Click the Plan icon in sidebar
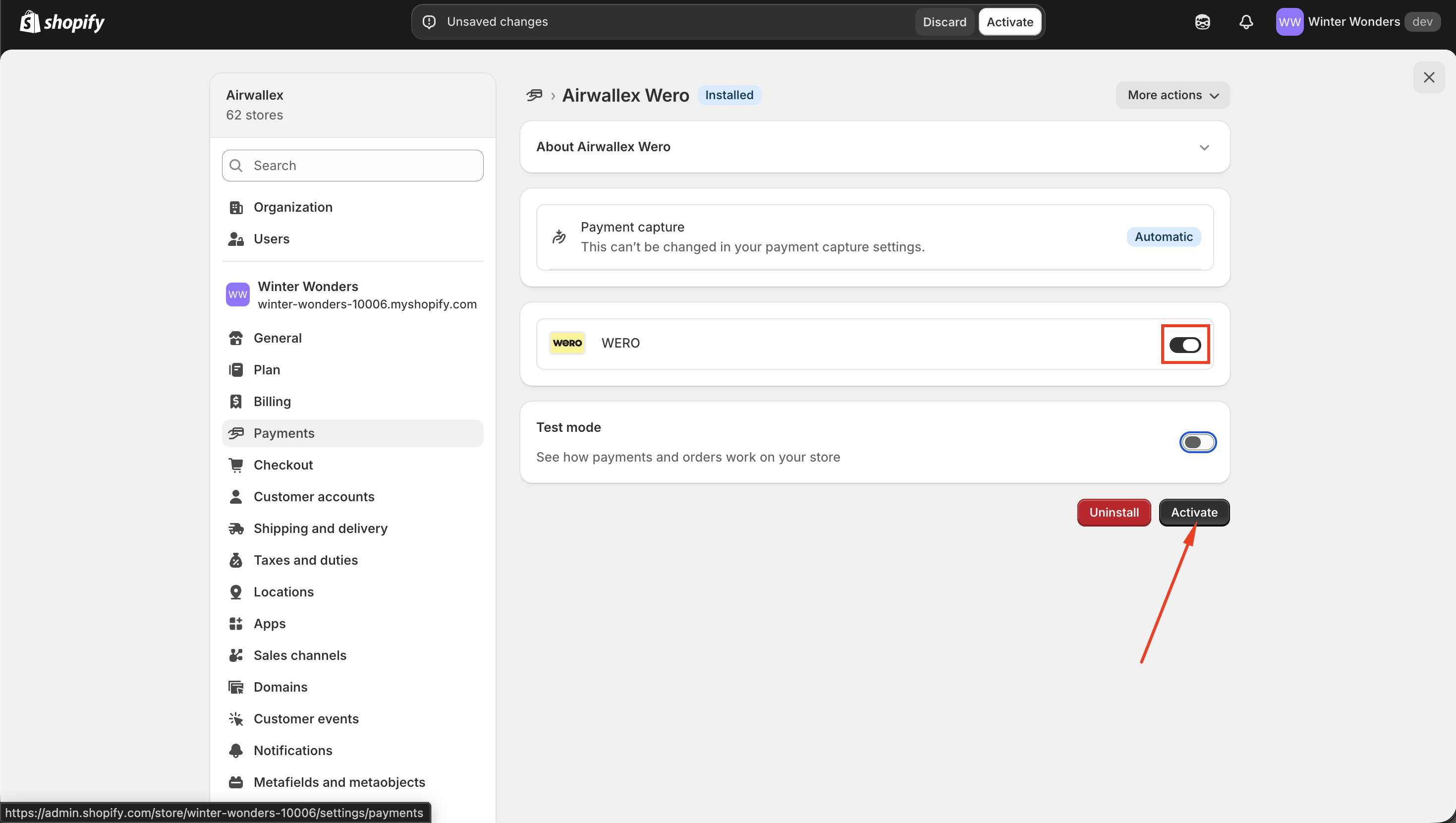The width and height of the screenshot is (1456, 823). click(236, 370)
